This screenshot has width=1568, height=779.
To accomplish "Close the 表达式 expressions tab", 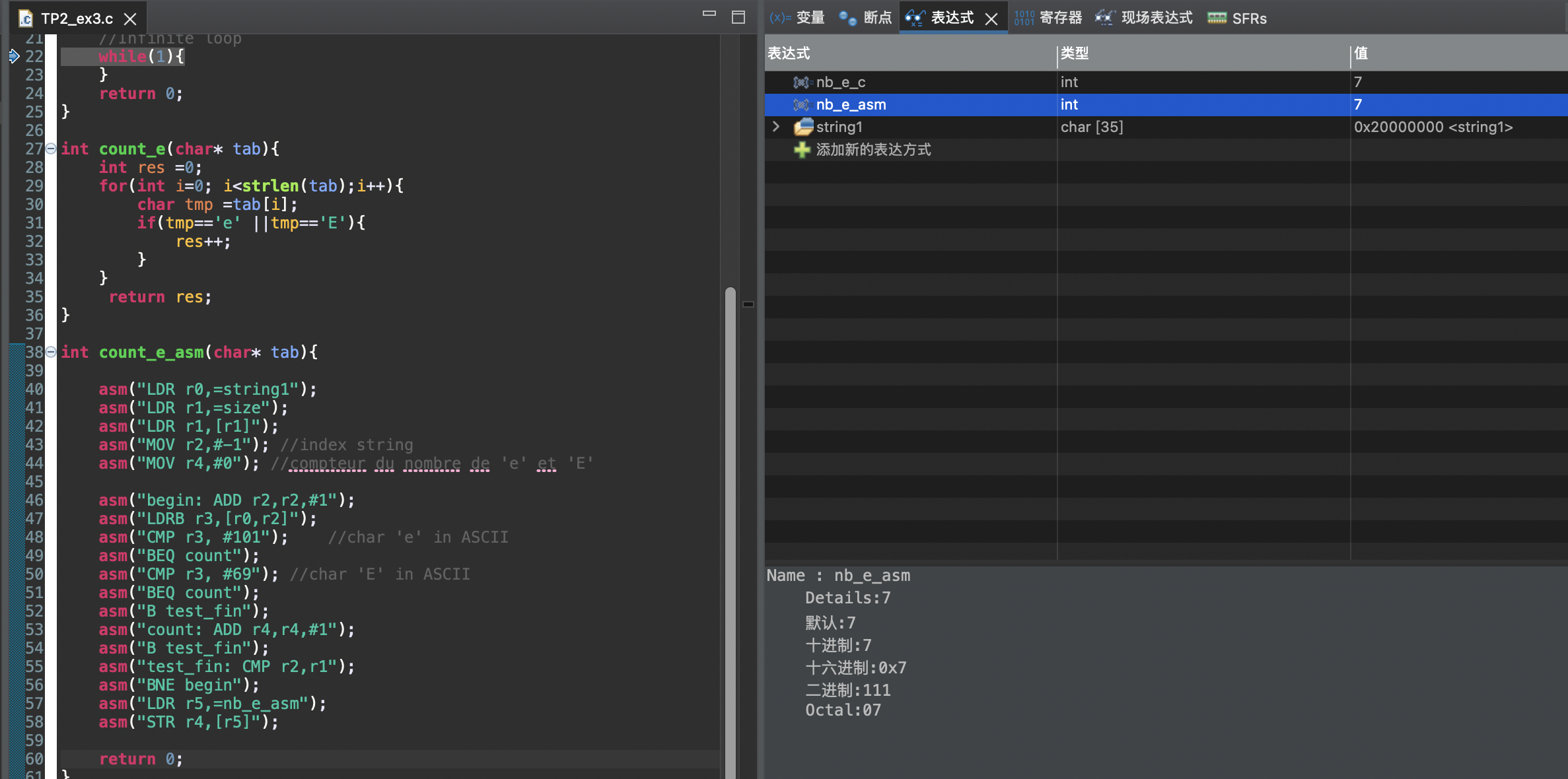I will coord(991,19).
